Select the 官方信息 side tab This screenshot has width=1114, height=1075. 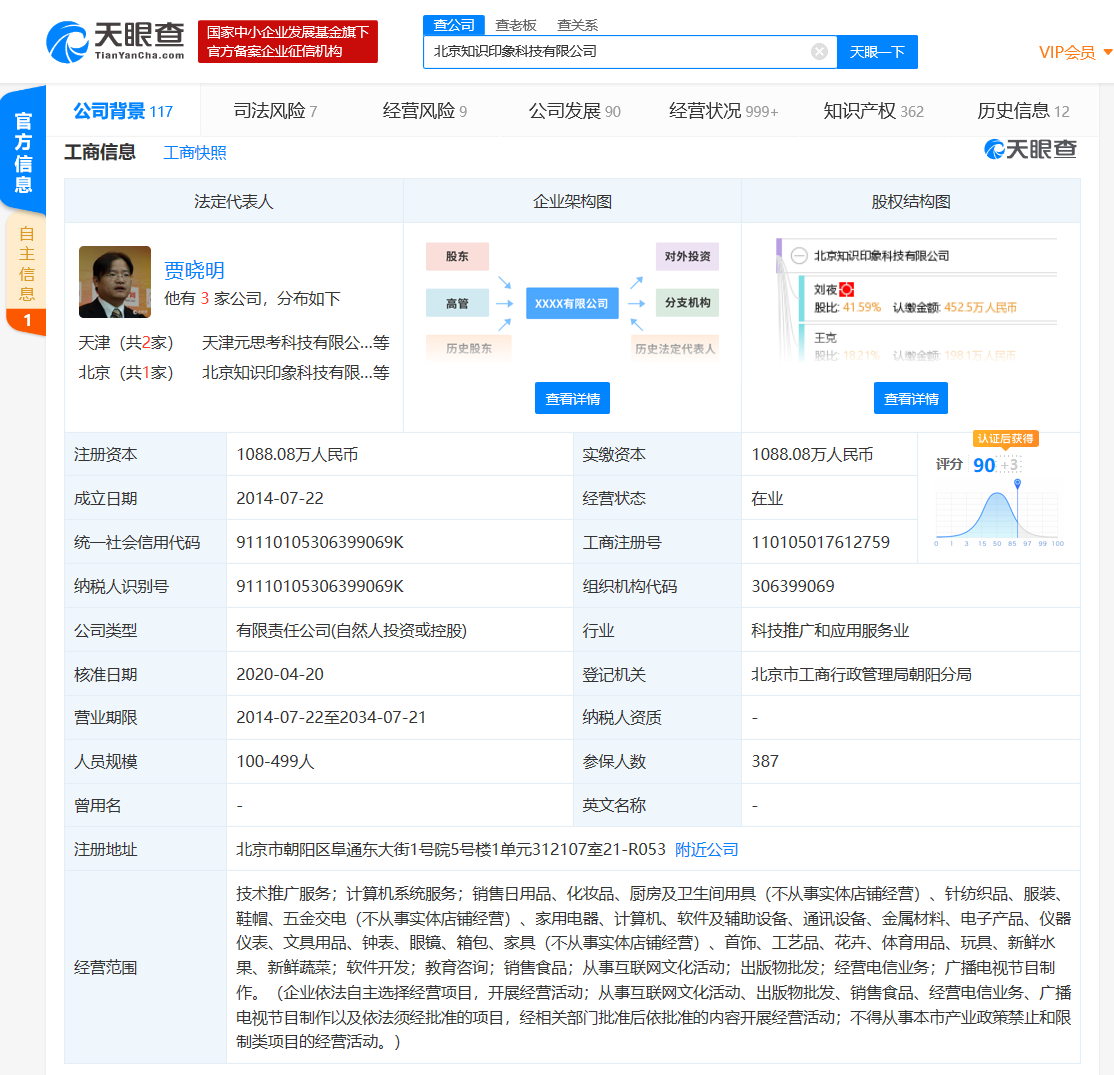pyautogui.click(x=23, y=151)
